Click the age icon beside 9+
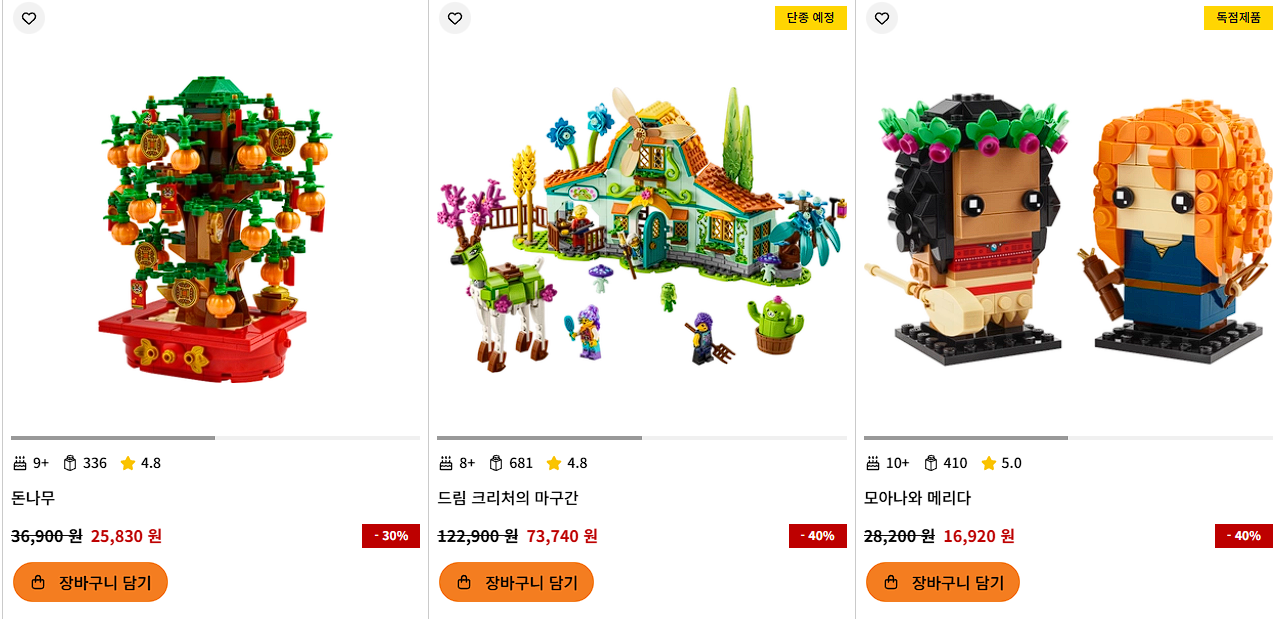1278x619 pixels. pyautogui.click(x=19, y=463)
